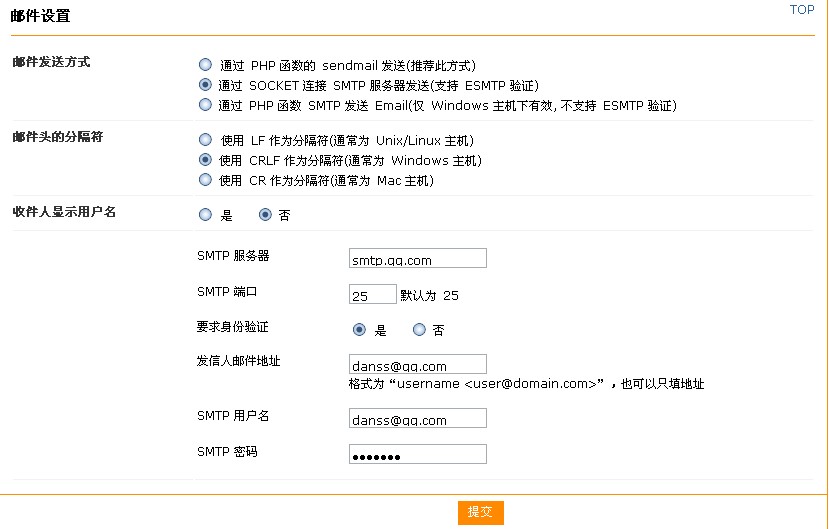Submit the form with 提交 button
This screenshot has width=829, height=529.
coord(481,513)
